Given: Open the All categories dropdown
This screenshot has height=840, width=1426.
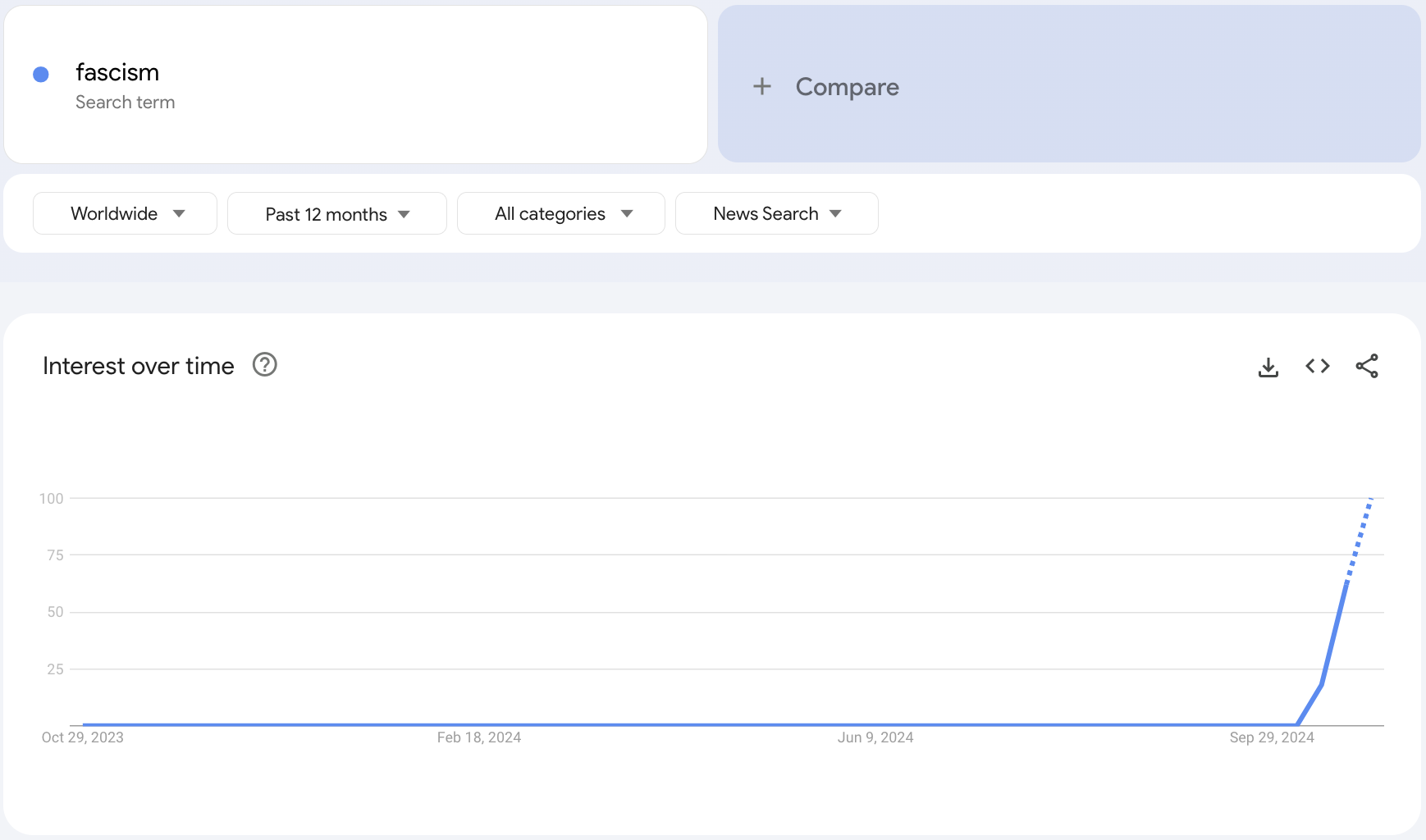Looking at the screenshot, I should tap(561, 213).
